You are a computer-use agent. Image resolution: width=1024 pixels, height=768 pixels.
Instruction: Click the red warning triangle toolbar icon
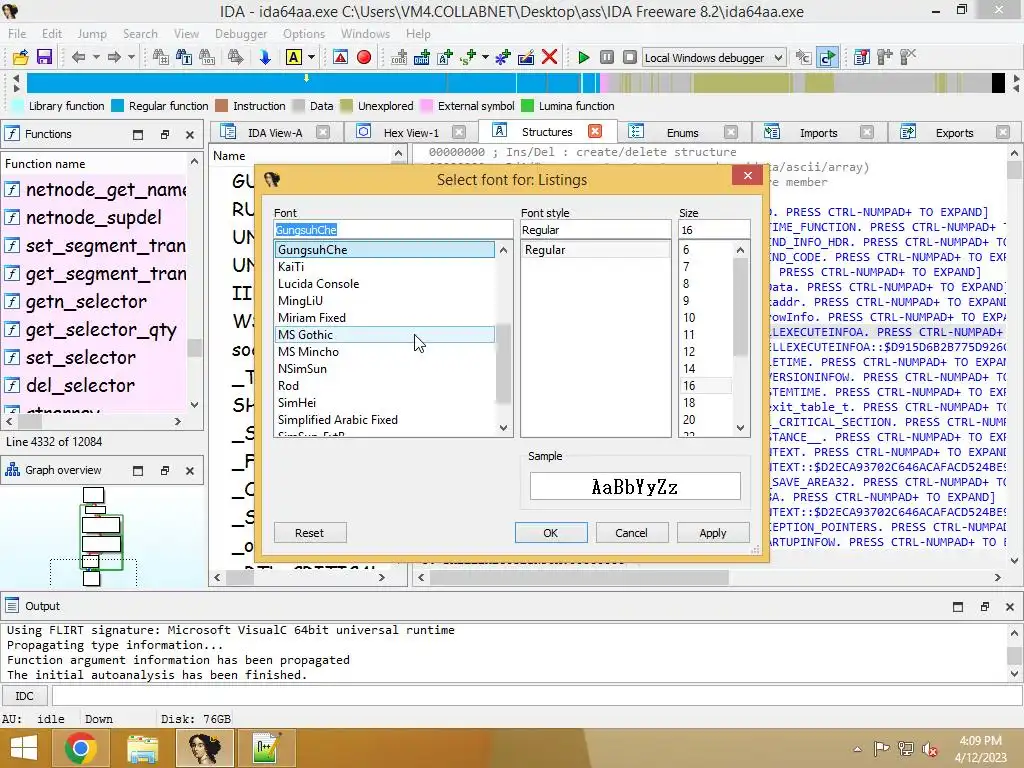pyautogui.click(x=340, y=57)
